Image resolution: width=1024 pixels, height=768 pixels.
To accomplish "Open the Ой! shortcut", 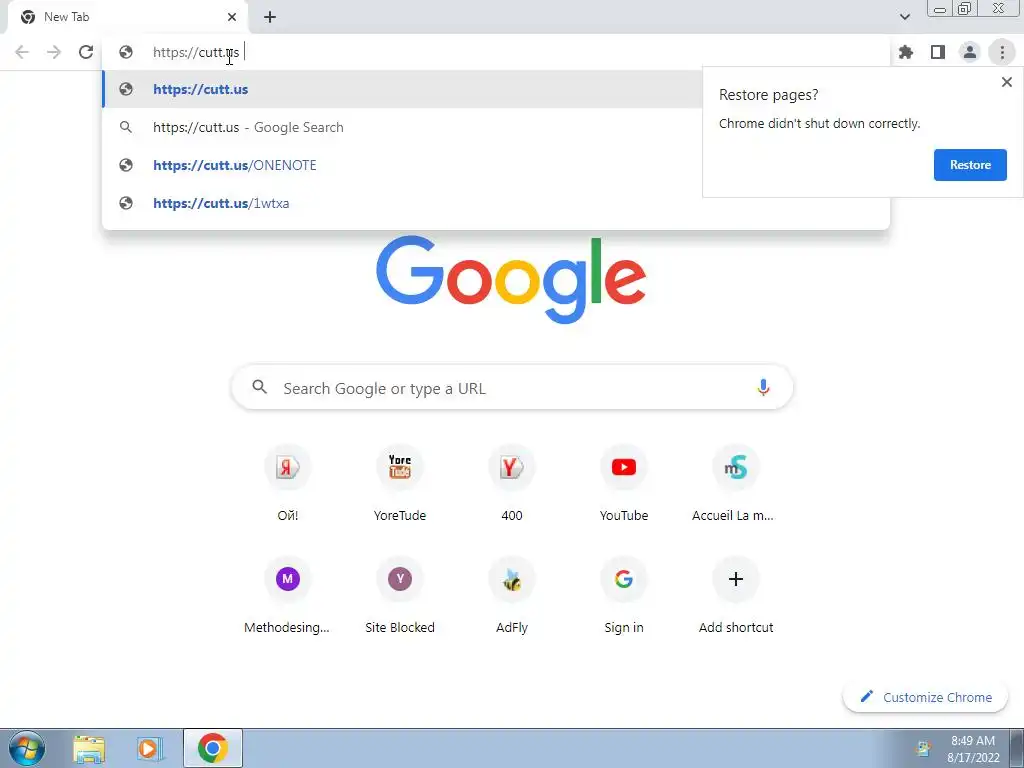I will pos(287,485).
